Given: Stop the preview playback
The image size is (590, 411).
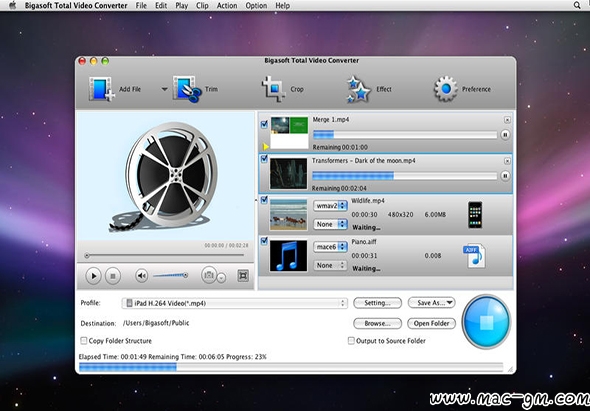Looking at the screenshot, I should click(x=113, y=276).
